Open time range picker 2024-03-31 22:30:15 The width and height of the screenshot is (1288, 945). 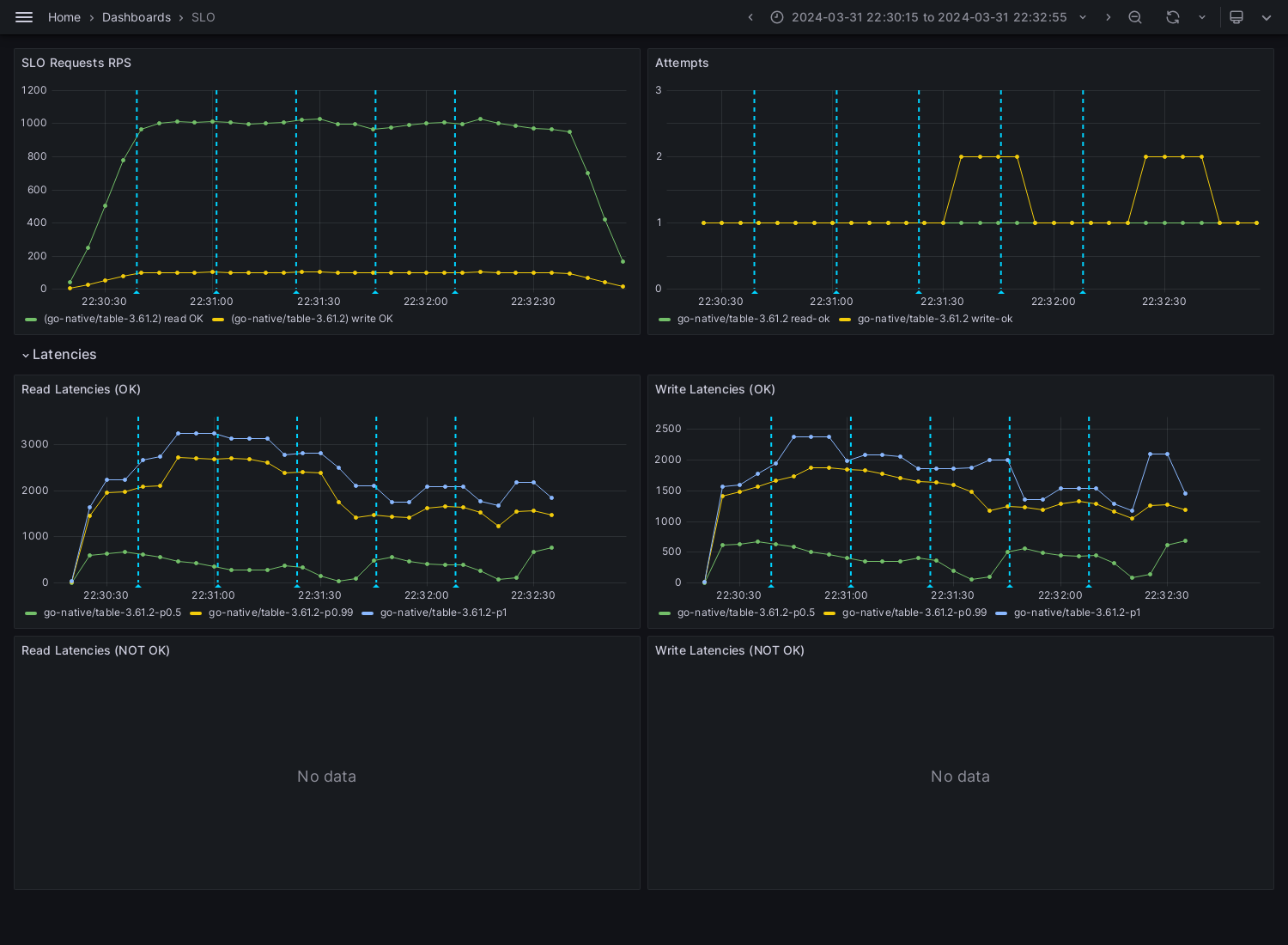click(929, 17)
